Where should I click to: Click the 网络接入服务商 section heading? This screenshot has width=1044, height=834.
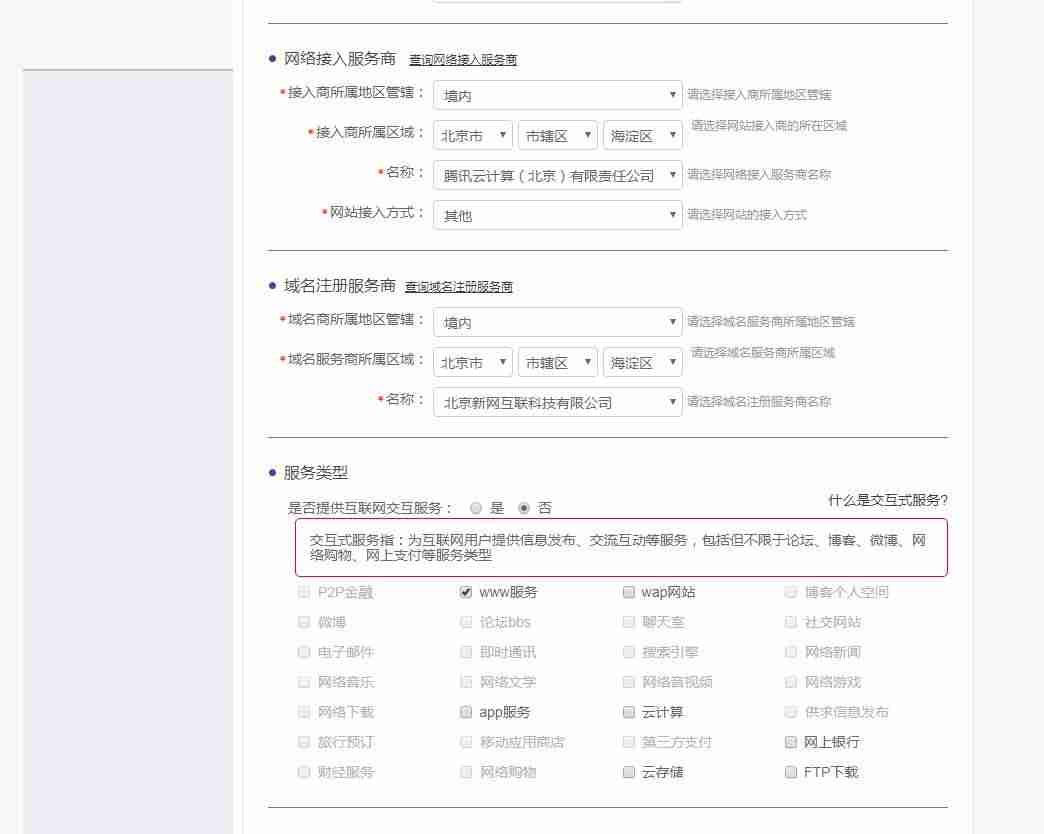340,59
